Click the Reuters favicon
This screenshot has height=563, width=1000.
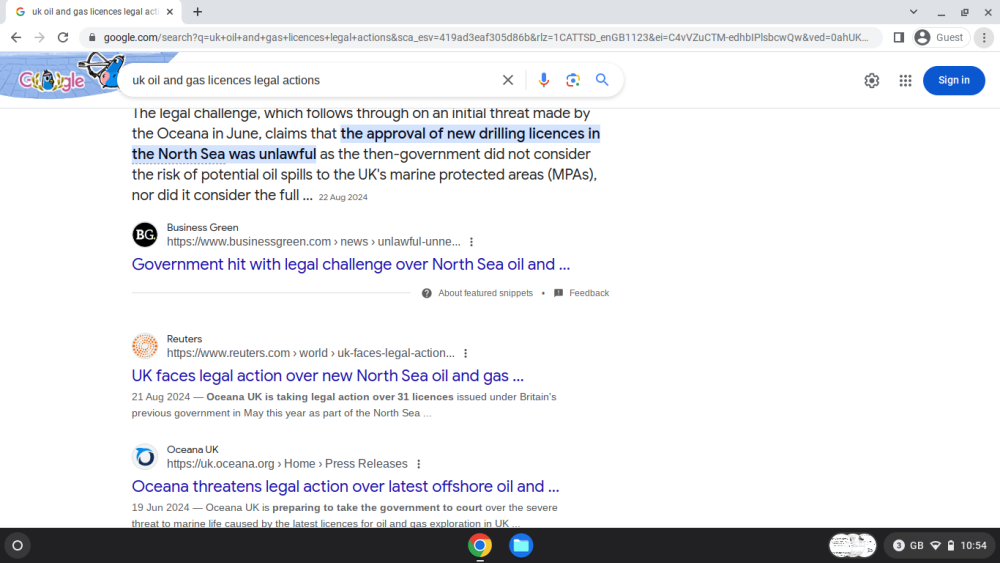point(145,346)
